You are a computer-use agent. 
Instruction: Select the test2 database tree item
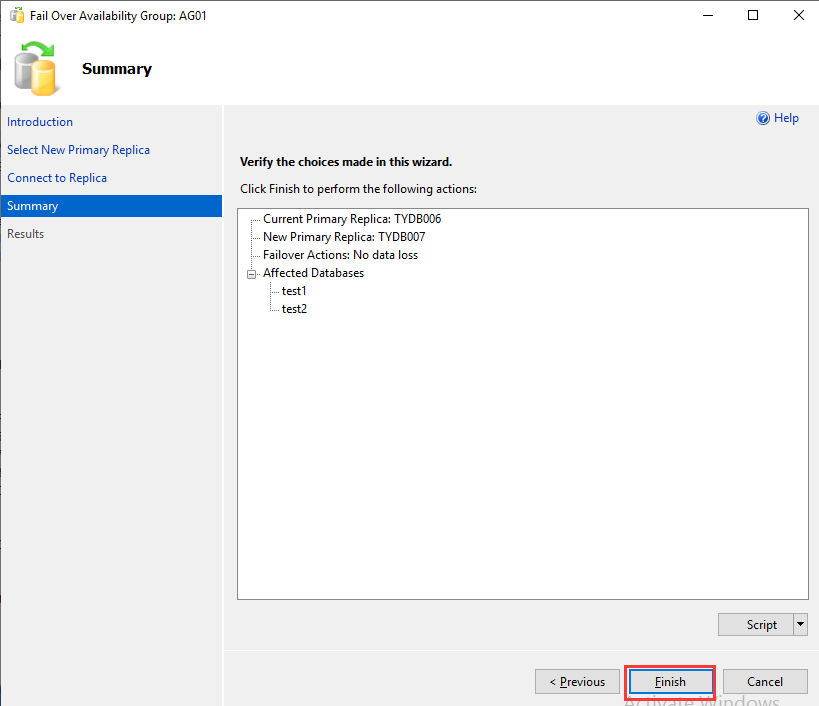point(294,309)
